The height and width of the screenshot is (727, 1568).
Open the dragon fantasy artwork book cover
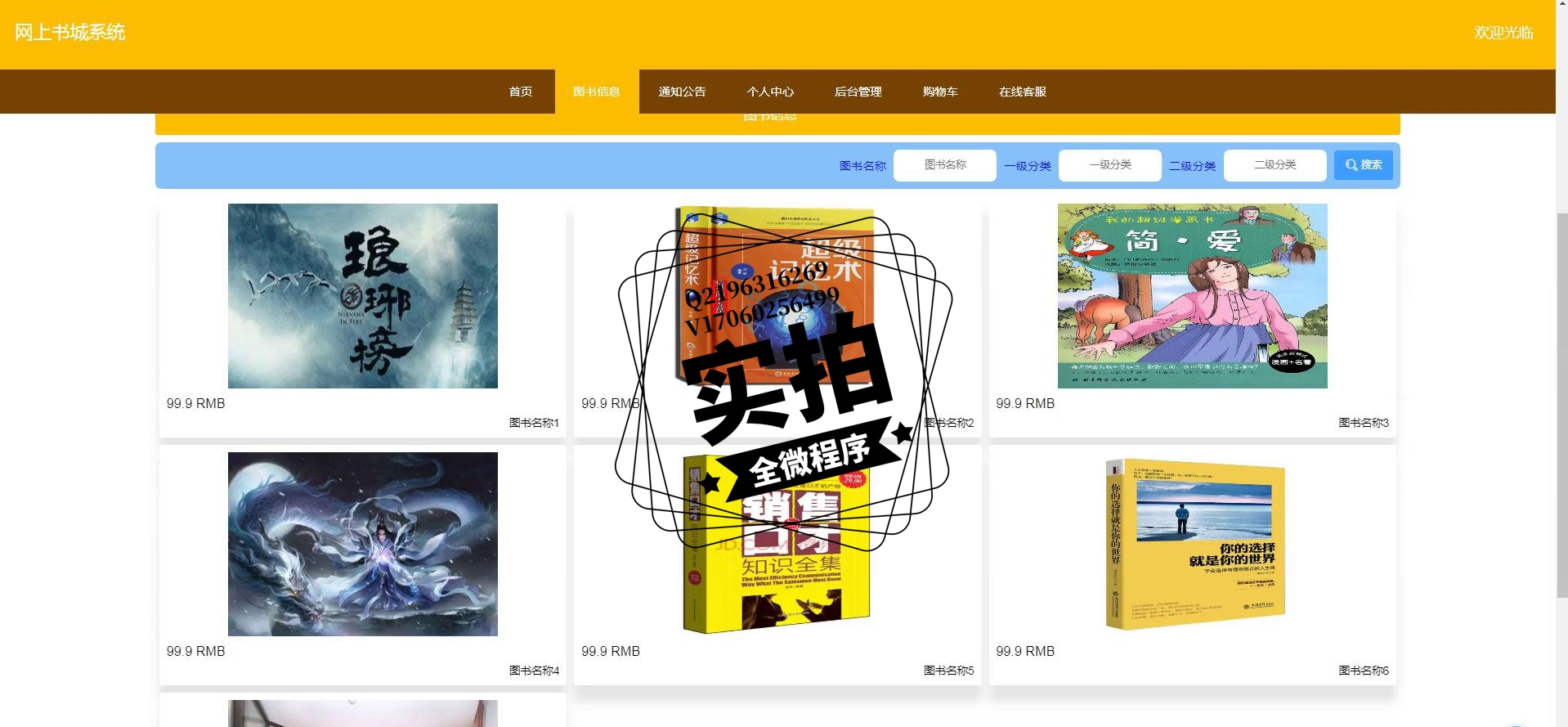coord(363,544)
